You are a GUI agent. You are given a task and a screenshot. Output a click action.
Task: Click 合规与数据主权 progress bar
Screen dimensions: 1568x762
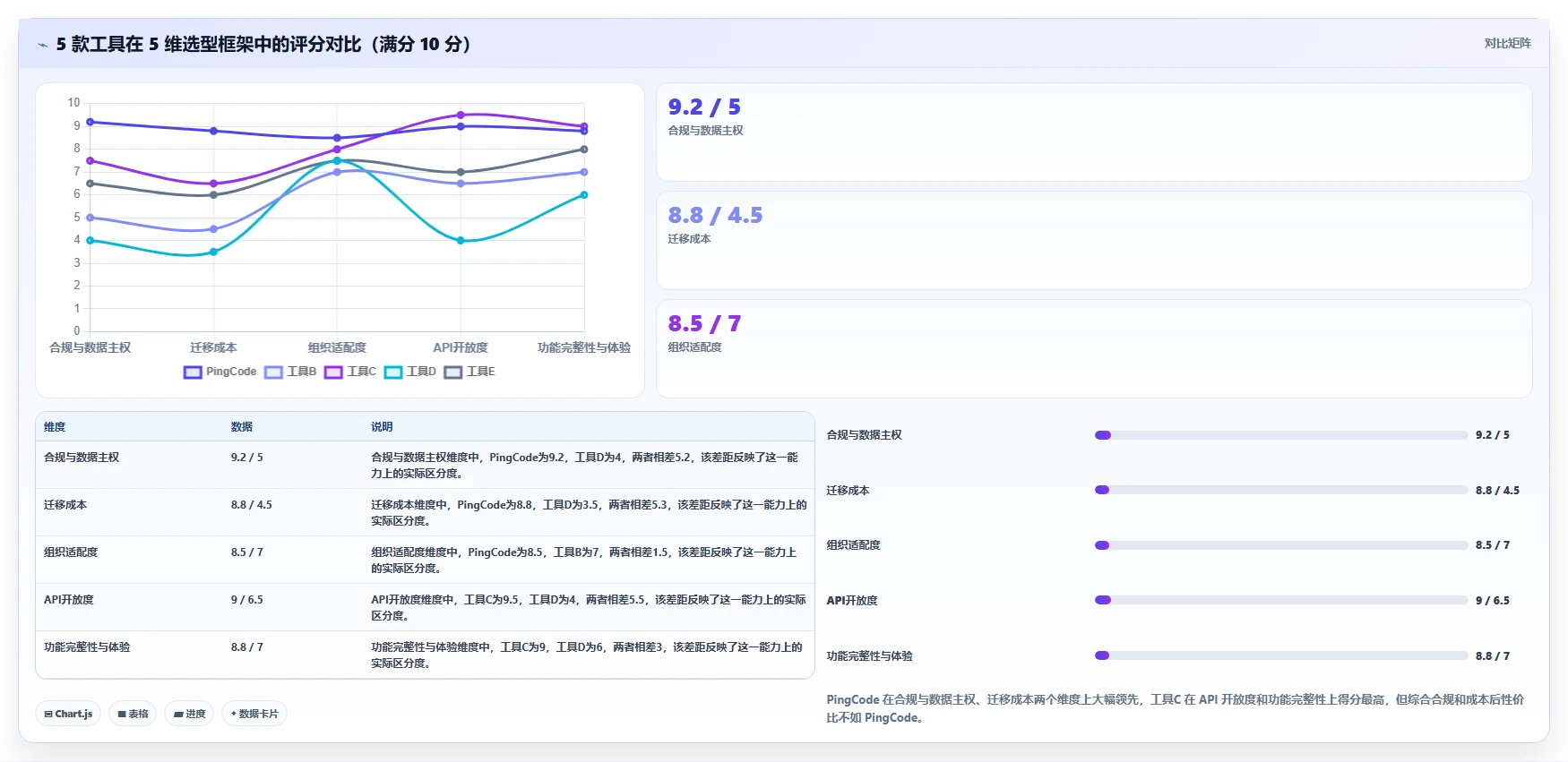point(1281,435)
